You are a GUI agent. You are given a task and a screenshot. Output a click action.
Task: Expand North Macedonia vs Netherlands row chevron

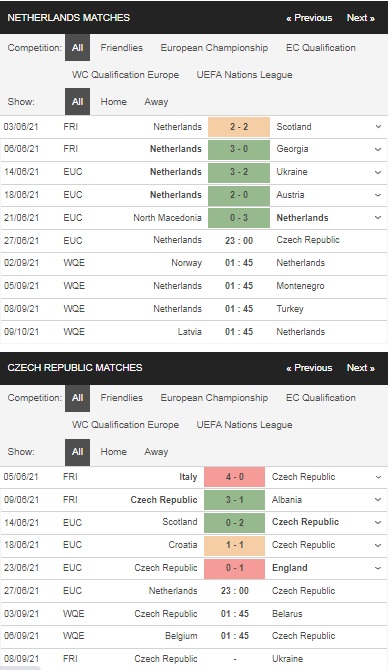(x=378, y=218)
